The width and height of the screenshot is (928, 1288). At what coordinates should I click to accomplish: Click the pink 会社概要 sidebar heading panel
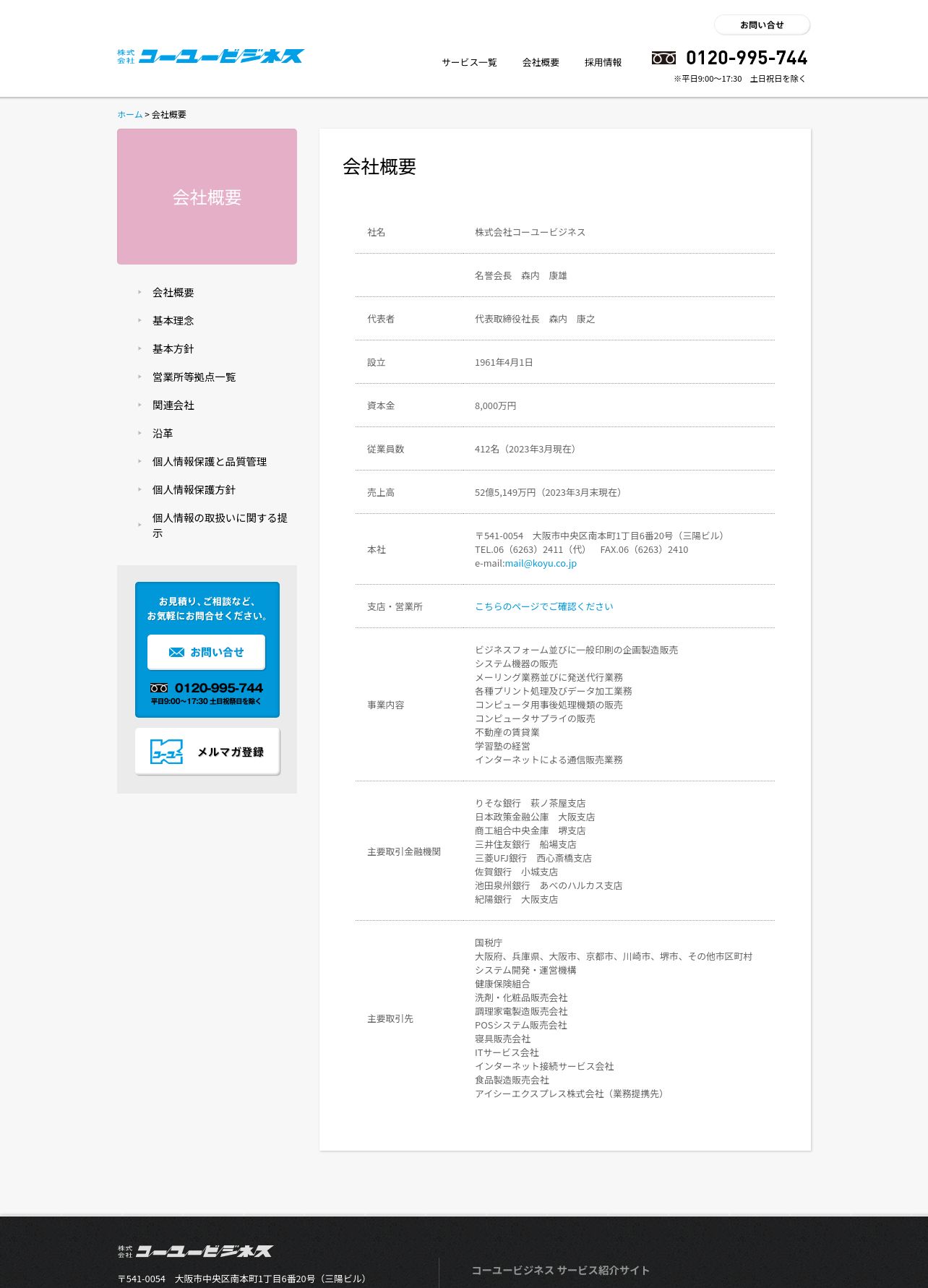207,197
